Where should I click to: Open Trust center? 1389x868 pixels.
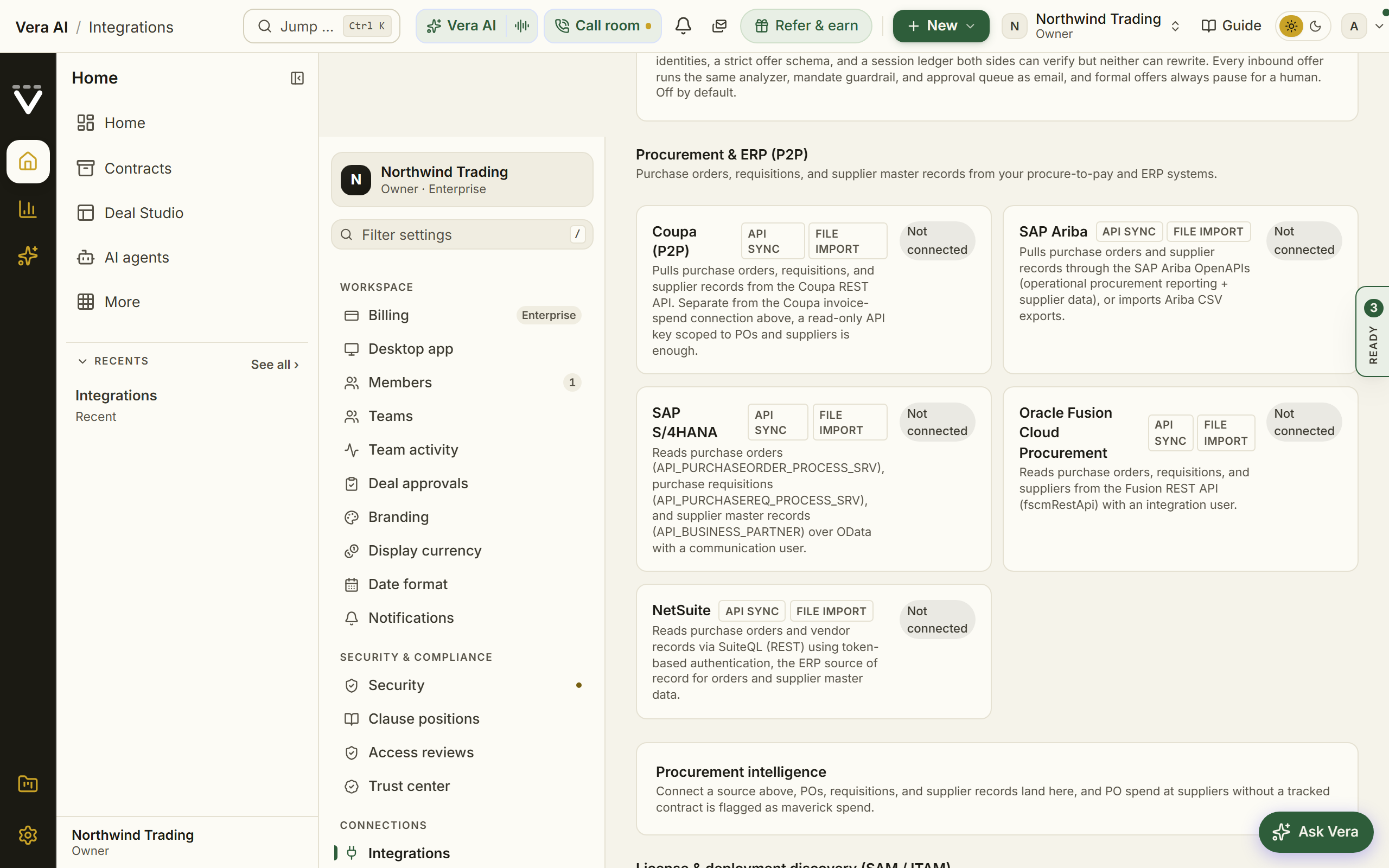tap(462, 786)
